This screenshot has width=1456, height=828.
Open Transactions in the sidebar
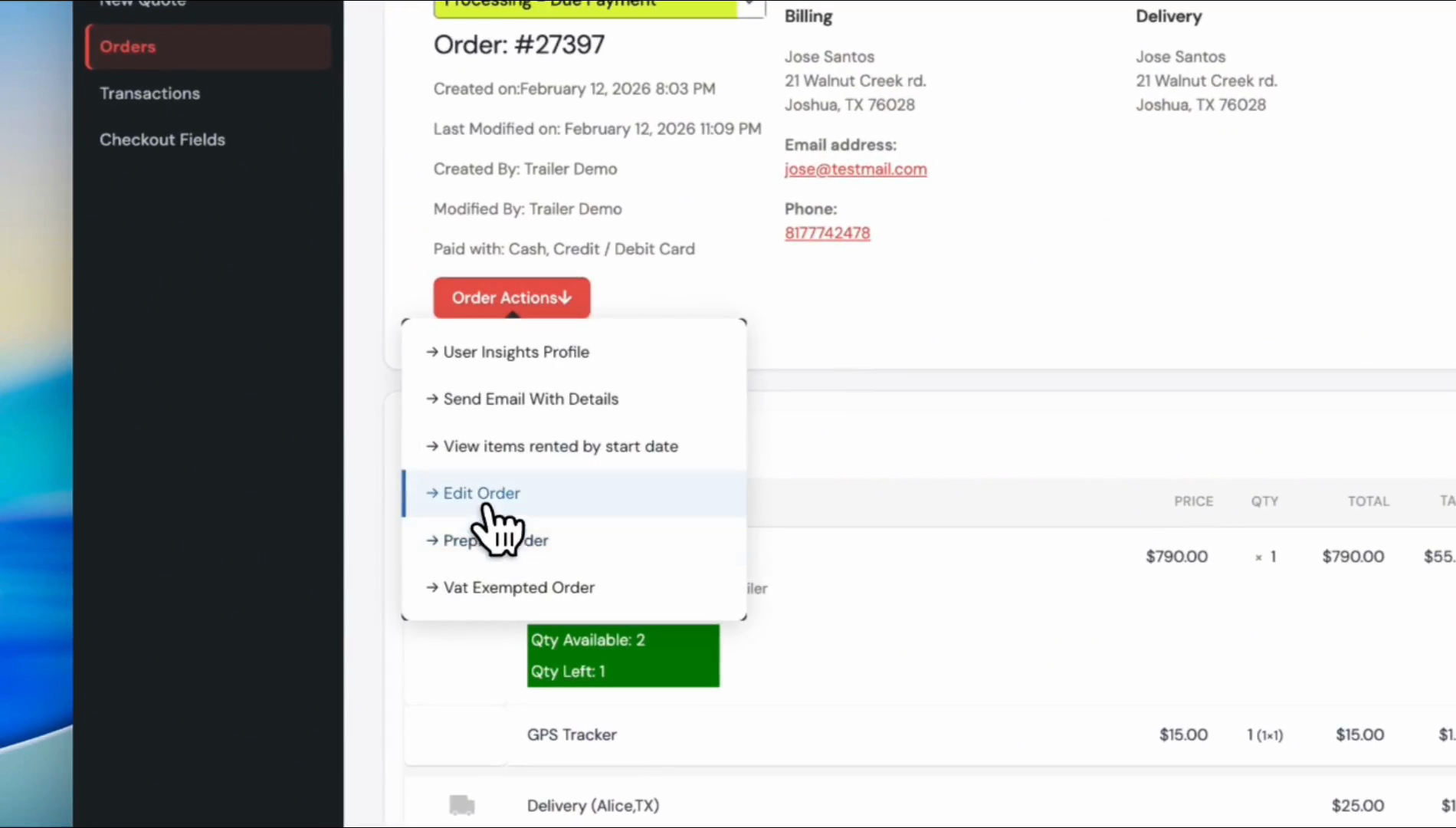149,94
